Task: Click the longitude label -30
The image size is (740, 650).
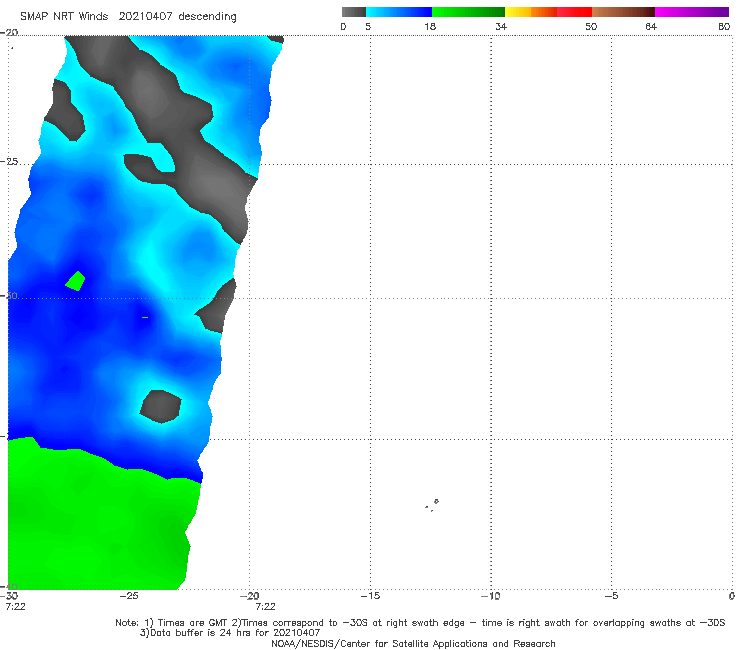Action: (x=9, y=596)
